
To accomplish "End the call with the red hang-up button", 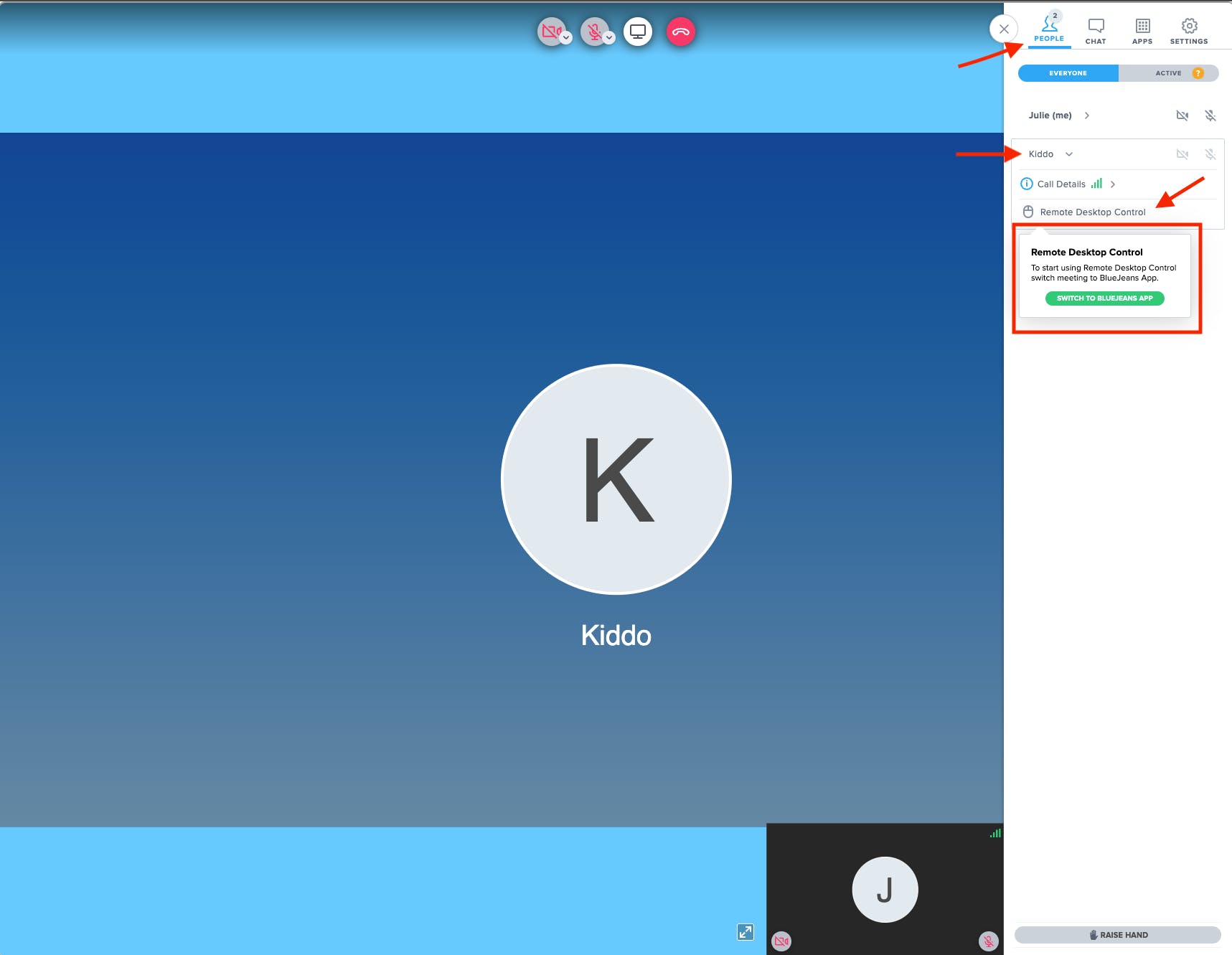I will pos(681,32).
